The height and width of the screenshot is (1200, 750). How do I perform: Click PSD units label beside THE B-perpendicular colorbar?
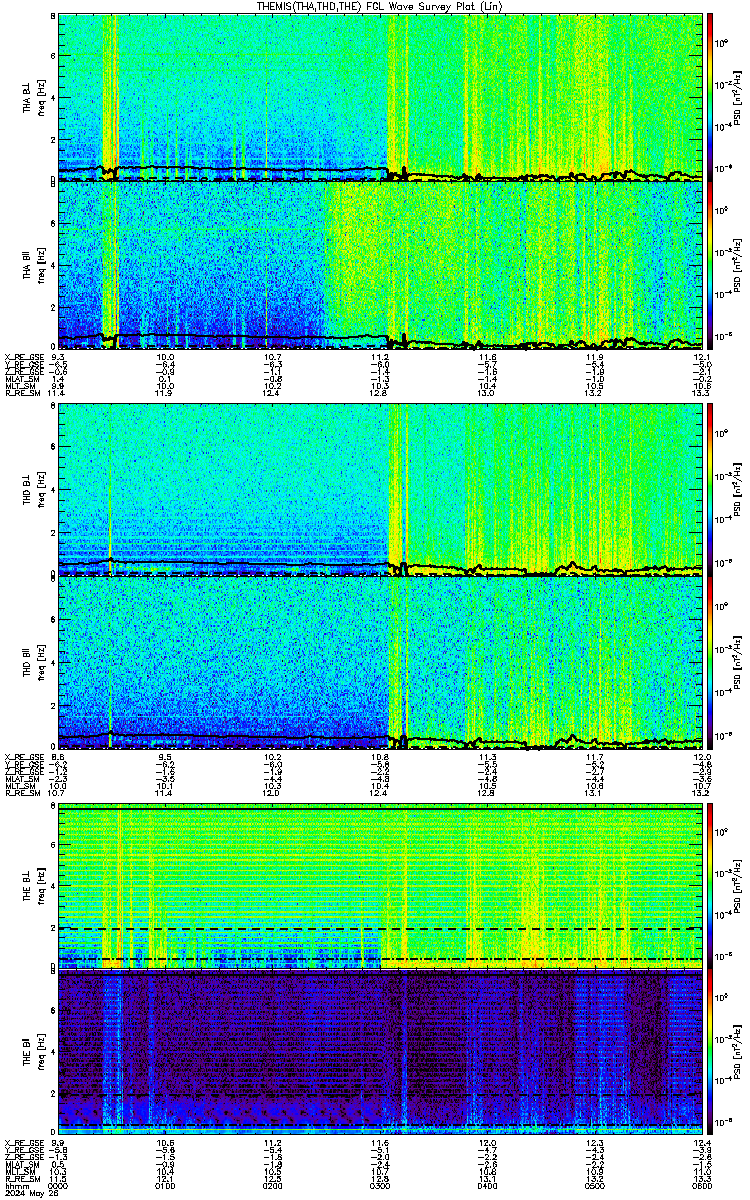tap(737, 885)
